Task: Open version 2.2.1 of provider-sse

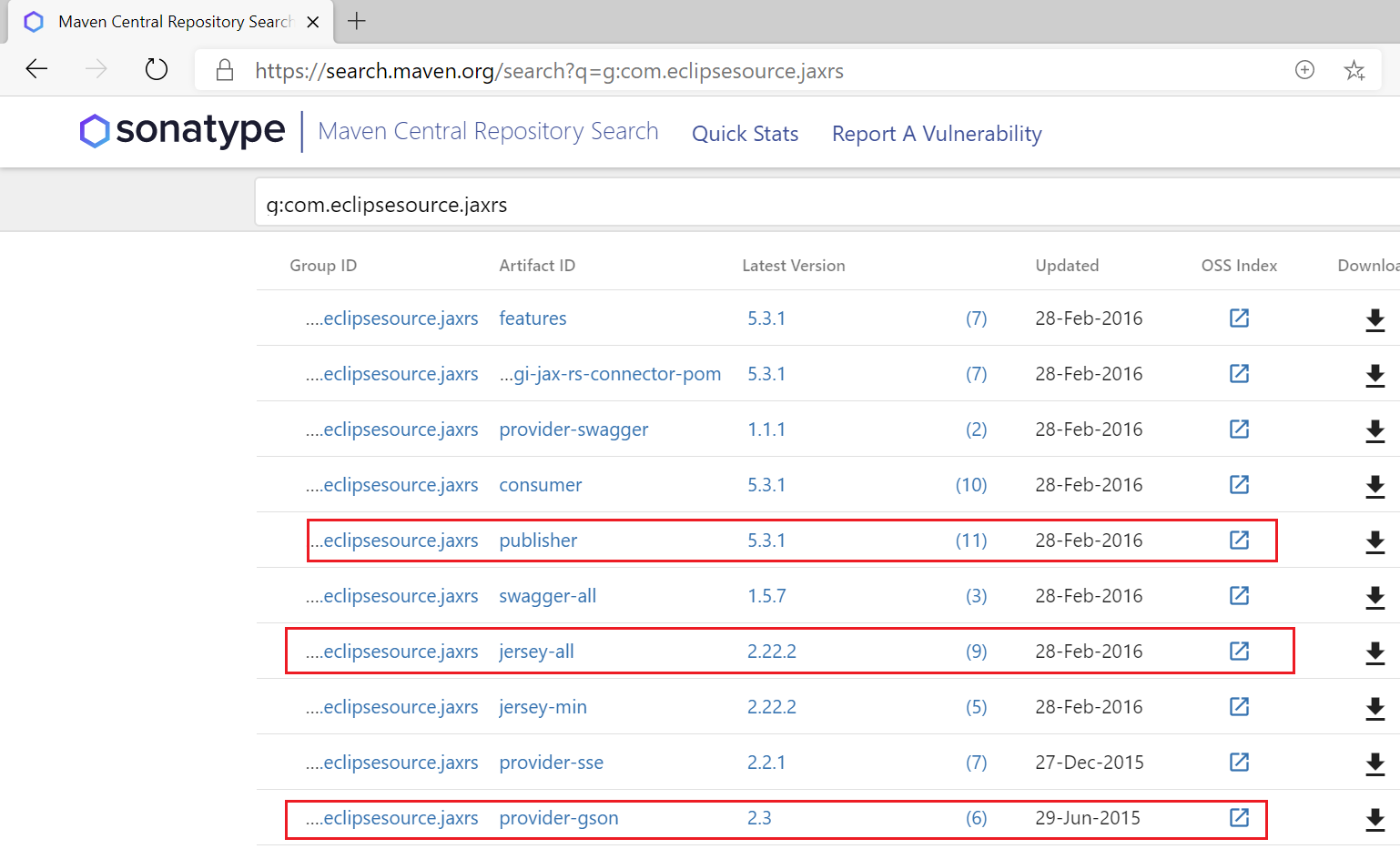Action: point(766,763)
